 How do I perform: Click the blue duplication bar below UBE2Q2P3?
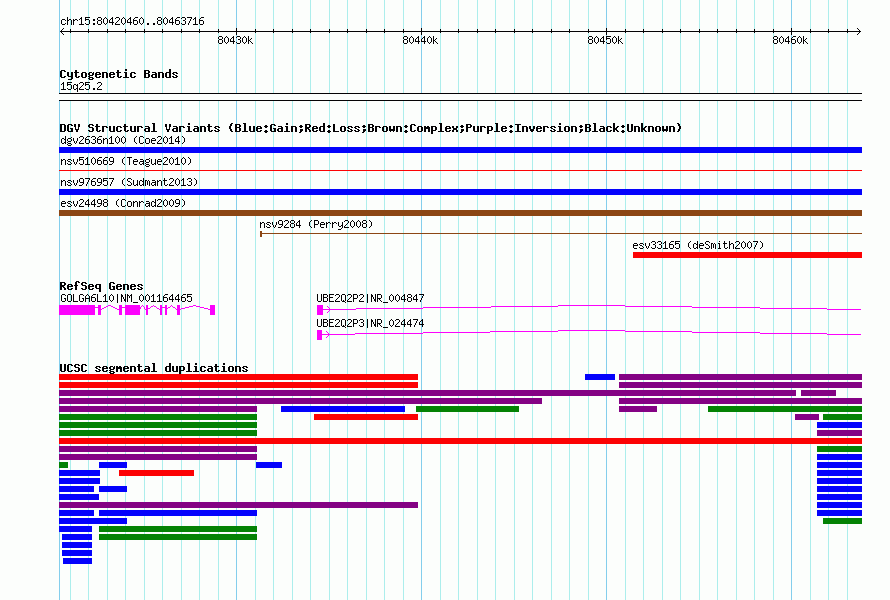343,409
